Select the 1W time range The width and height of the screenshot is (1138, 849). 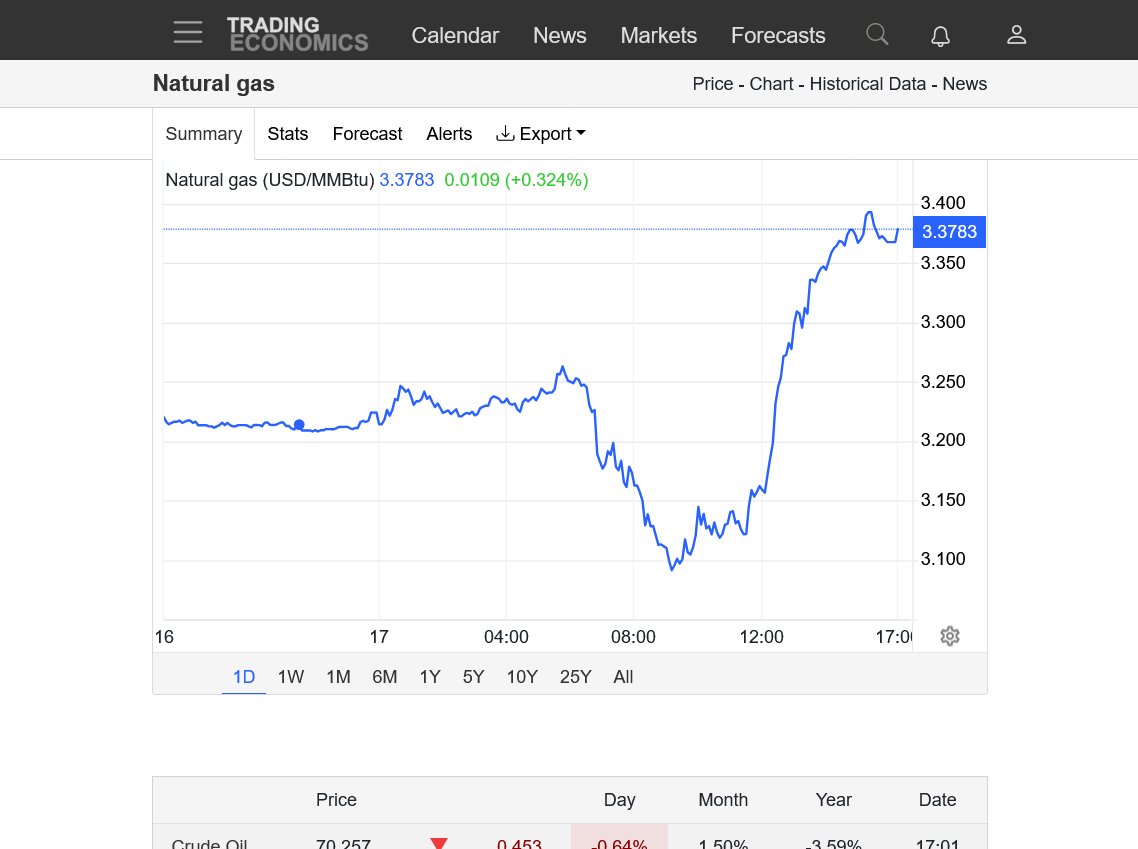(x=291, y=677)
